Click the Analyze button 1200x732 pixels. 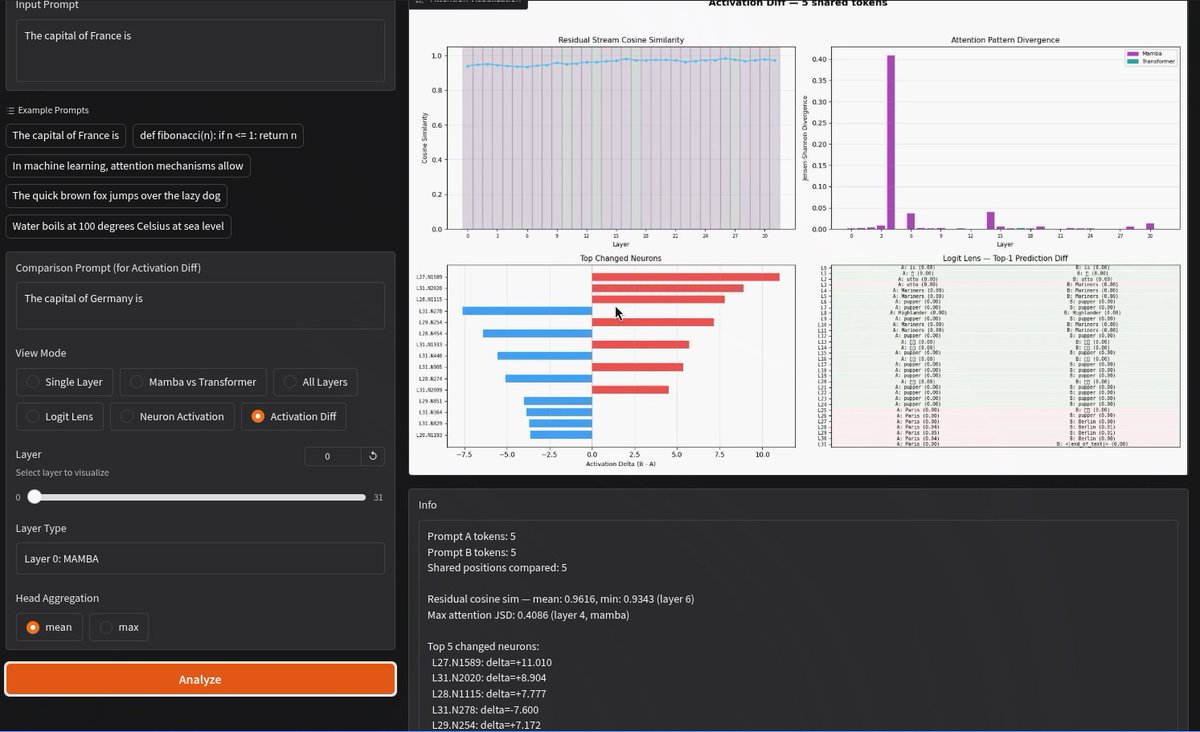coord(200,679)
